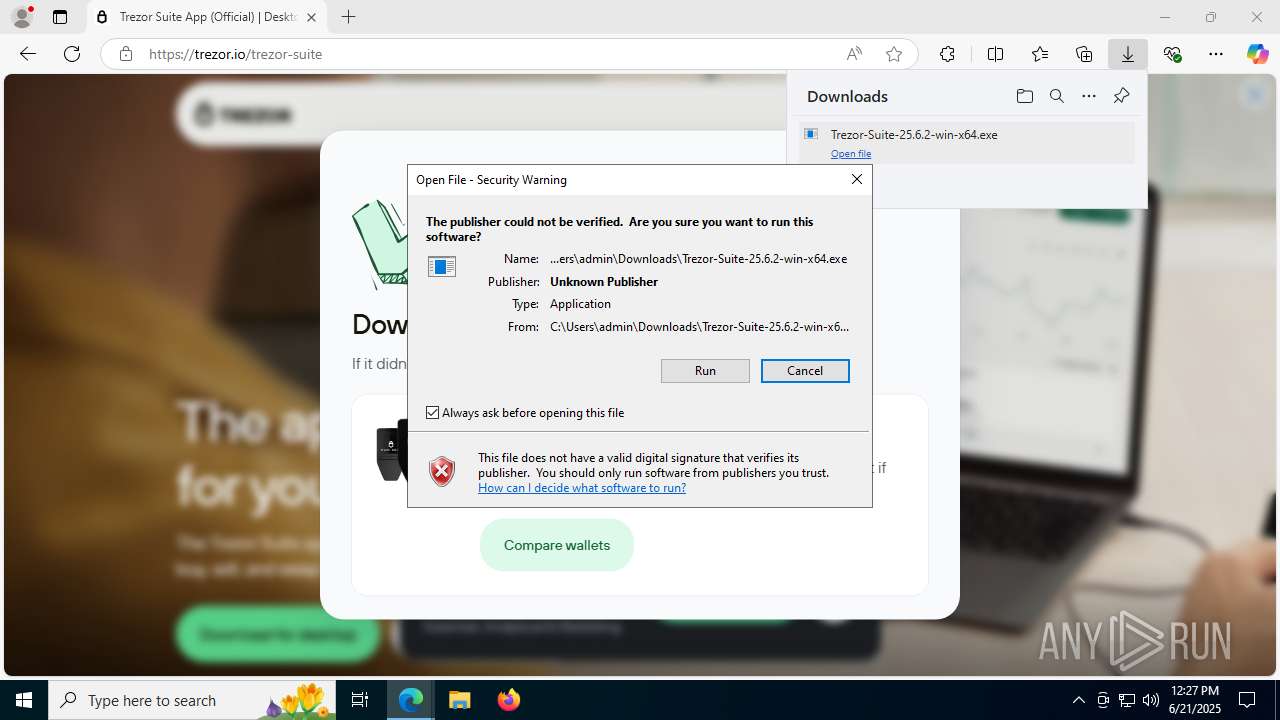Pin the Downloads panel
1280x720 pixels.
point(1121,96)
